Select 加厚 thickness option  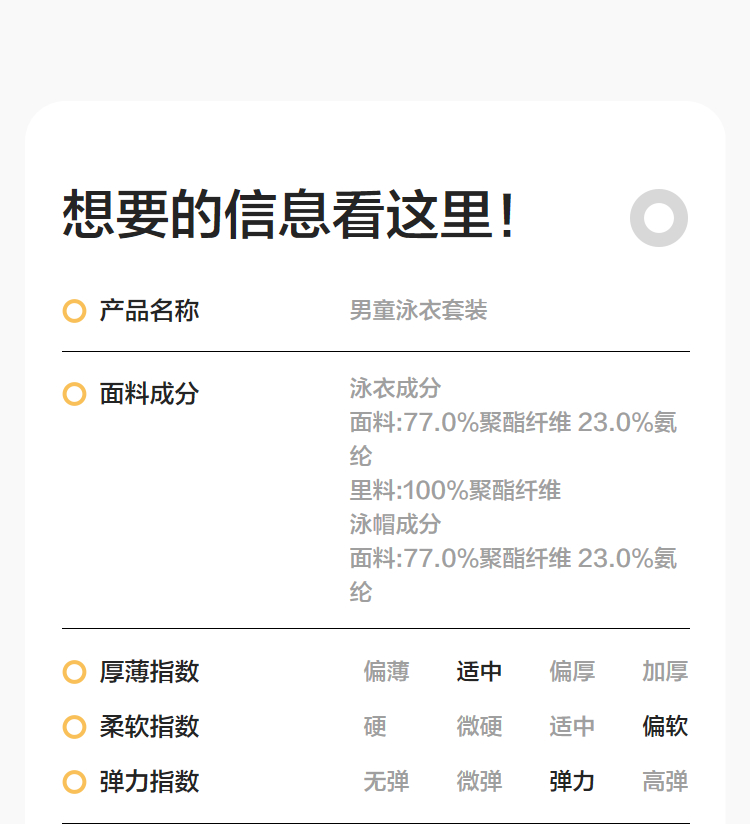tap(665, 672)
